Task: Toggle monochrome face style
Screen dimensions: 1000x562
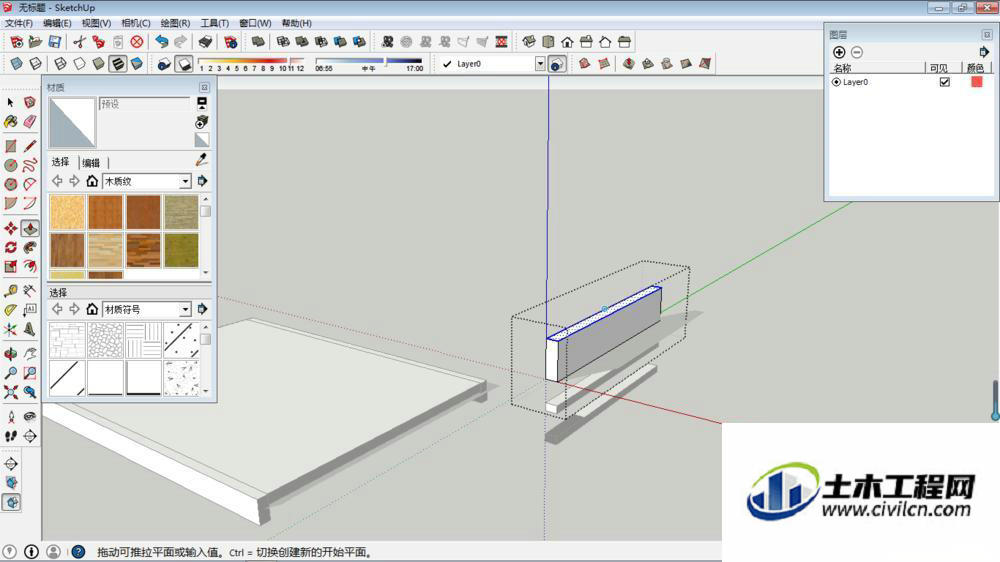Action: tap(136, 64)
